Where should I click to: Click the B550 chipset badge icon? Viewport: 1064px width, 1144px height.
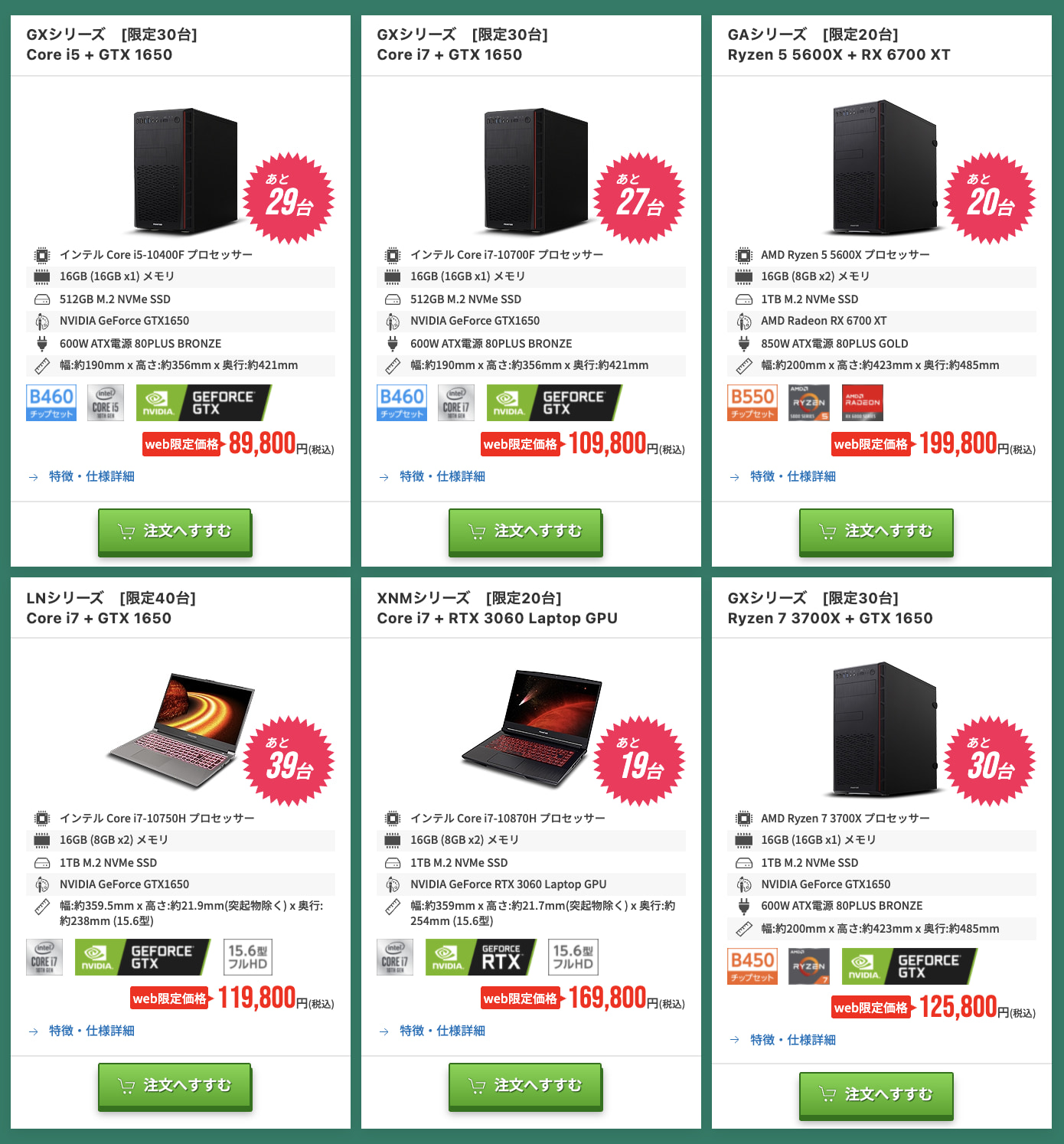point(752,403)
